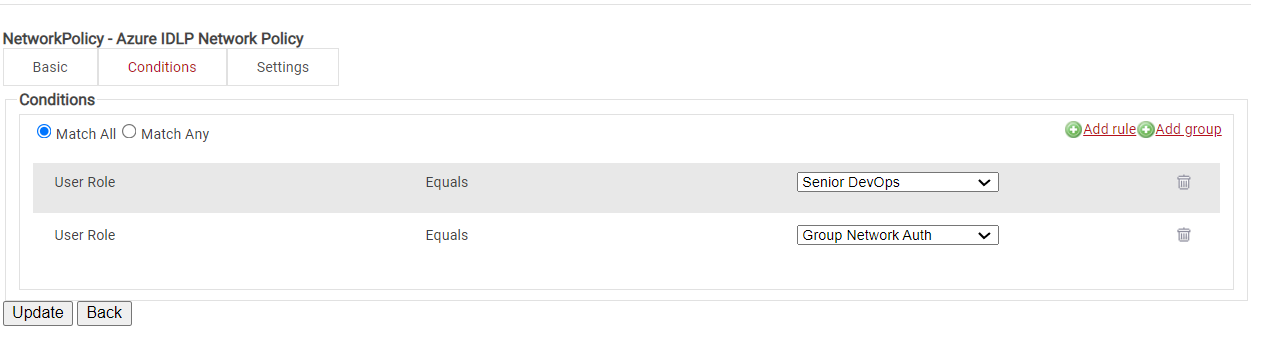Screen dimensions: 1283x364
Task: Click the green plus icon beside Add group
Action: pos(1146,130)
